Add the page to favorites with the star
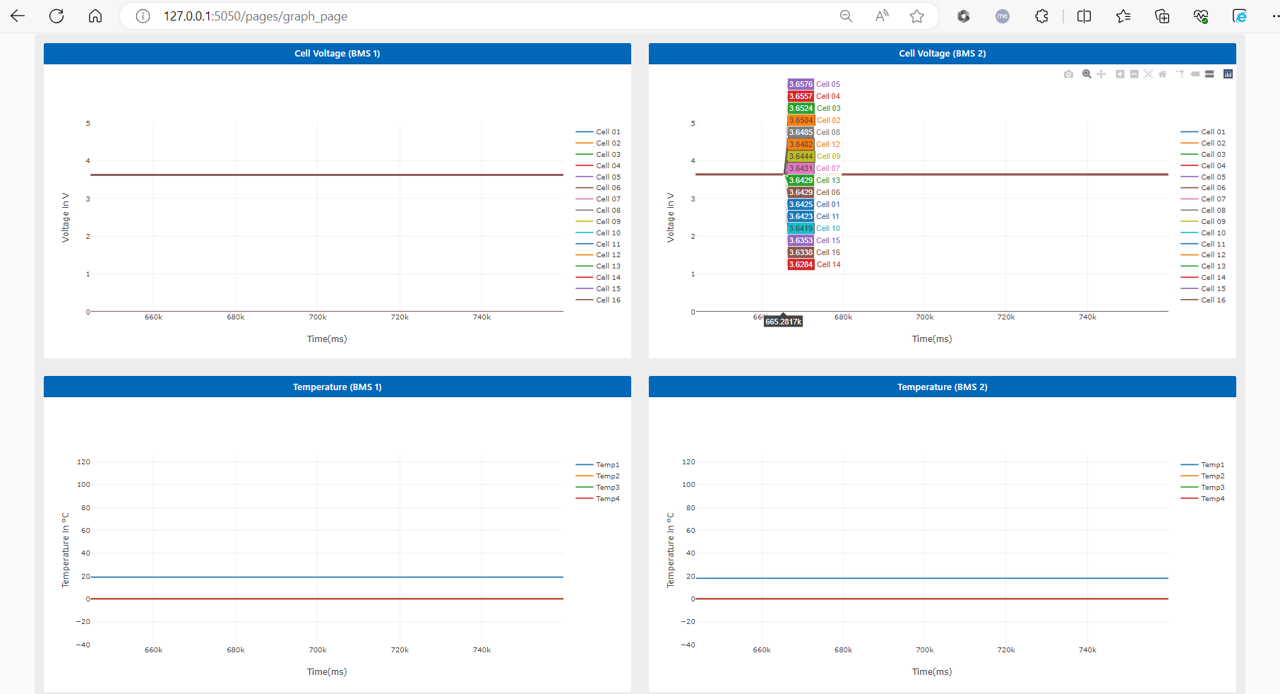This screenshot has height=694, width=1280. click(x=915, y=16)
